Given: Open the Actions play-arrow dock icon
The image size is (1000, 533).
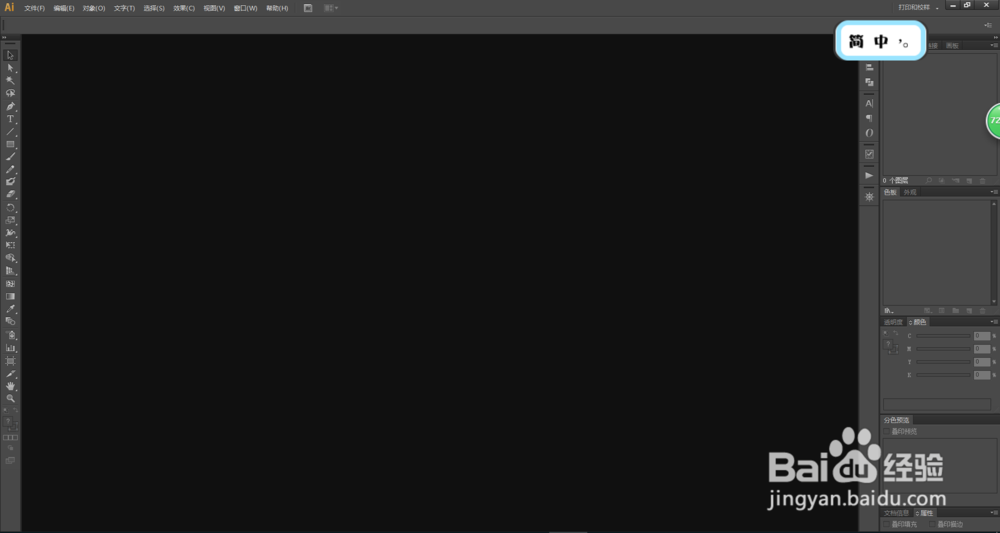Looking at the screenshot, I should (869, 175).
